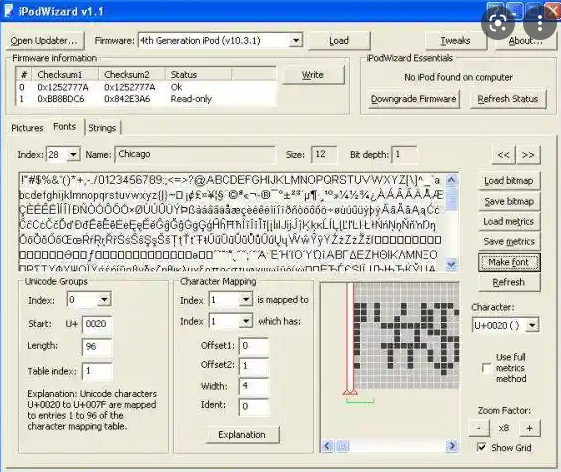Viewport: 561px width, 472px height.
Task: Click the Table index field
Action: click(x=97, y=371)
